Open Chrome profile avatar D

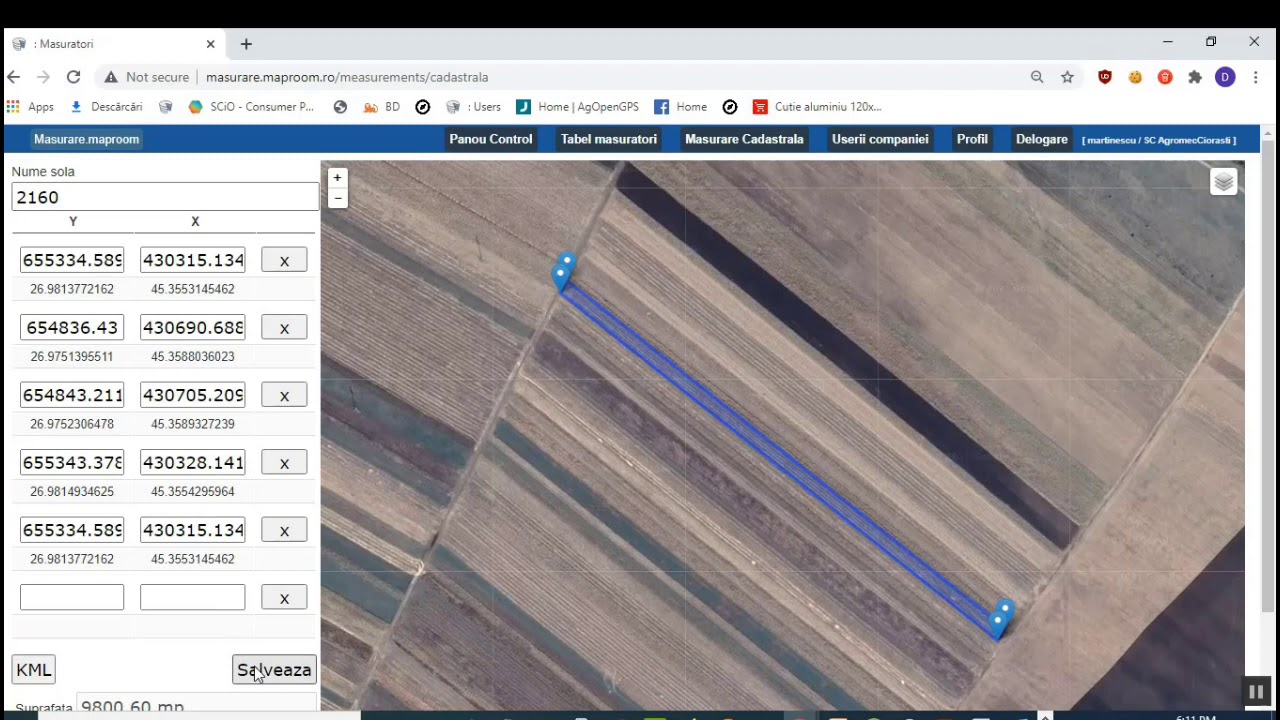(1225, 77)
